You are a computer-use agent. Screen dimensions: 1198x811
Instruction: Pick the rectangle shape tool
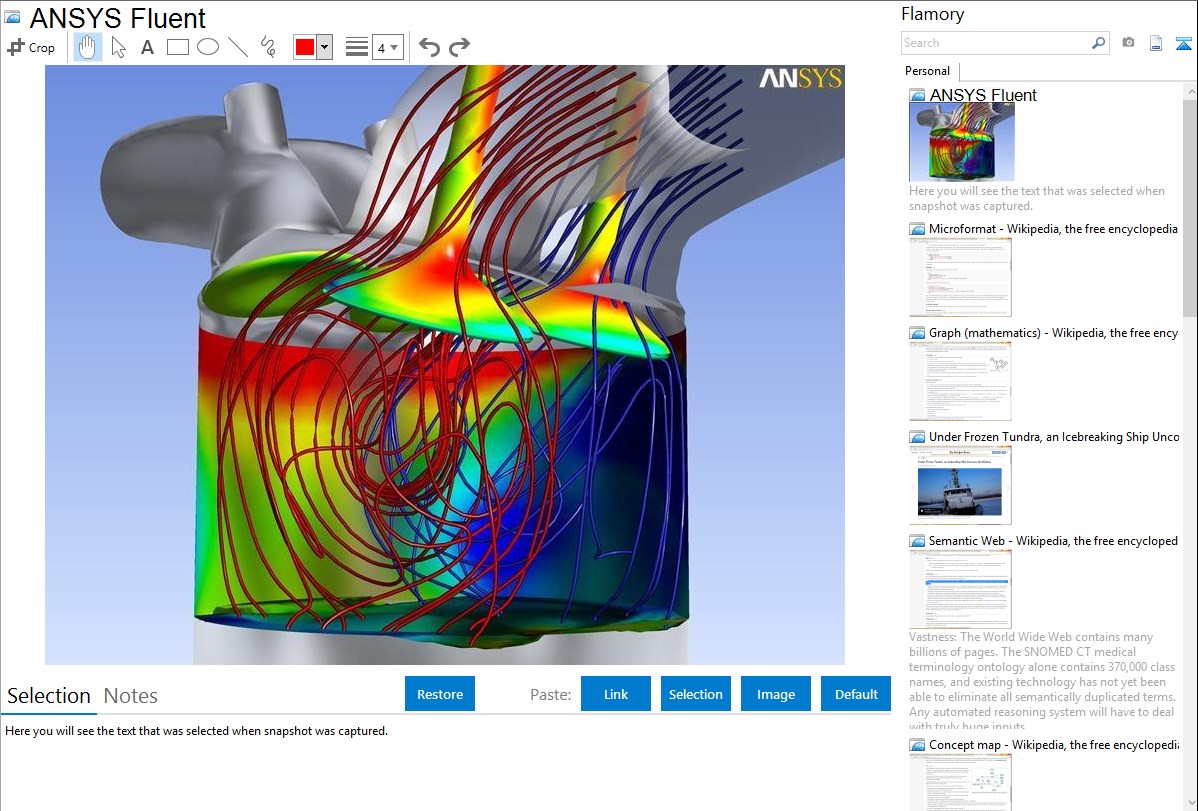[x=178, y=47]
